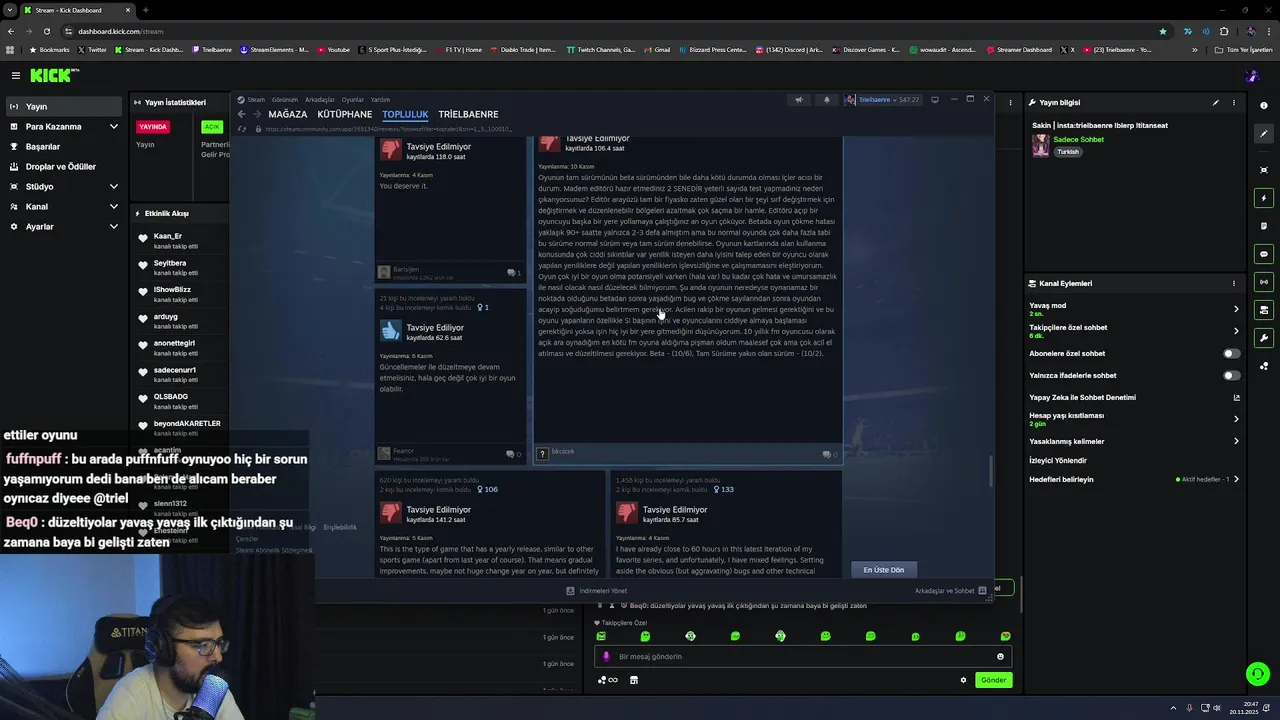1280x720 pixels.
Task: Open the Gmail bookmark
Action: tap(657, 50)
